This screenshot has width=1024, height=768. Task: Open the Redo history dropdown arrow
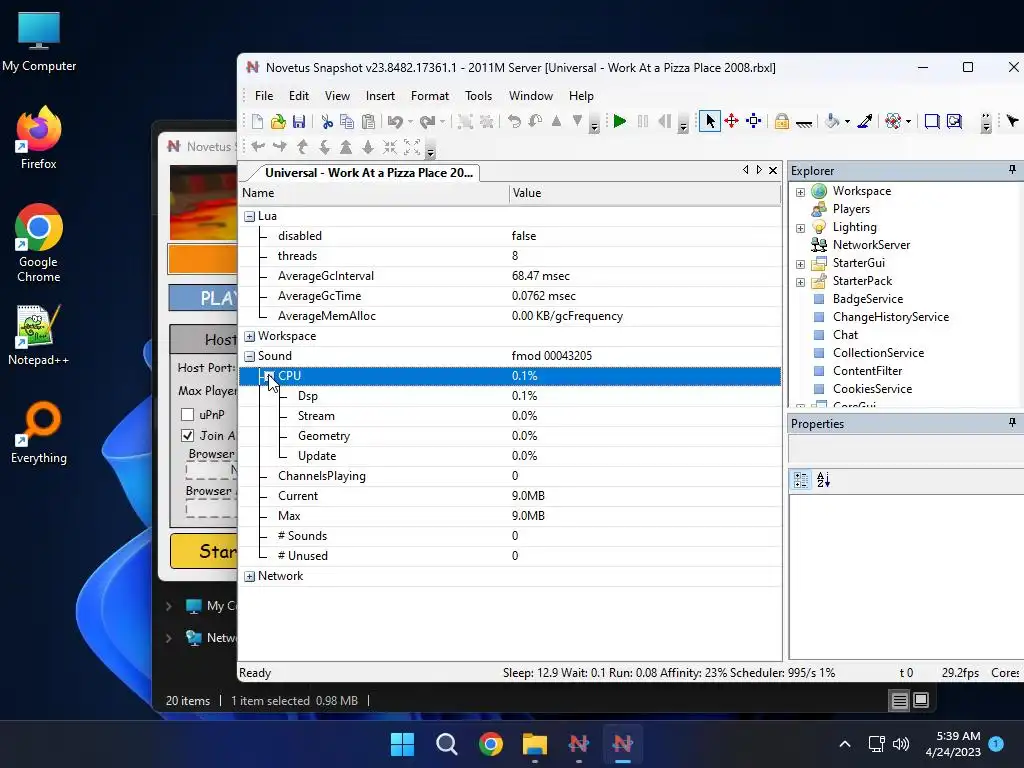[442, 122]
